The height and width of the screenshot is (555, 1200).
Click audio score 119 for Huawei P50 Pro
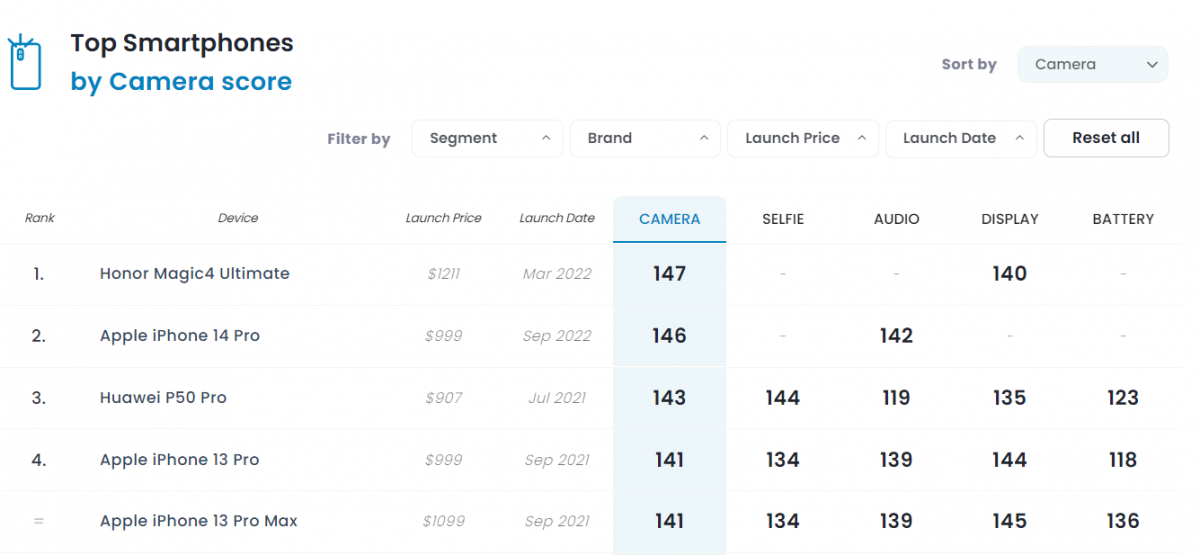(897, 398)
